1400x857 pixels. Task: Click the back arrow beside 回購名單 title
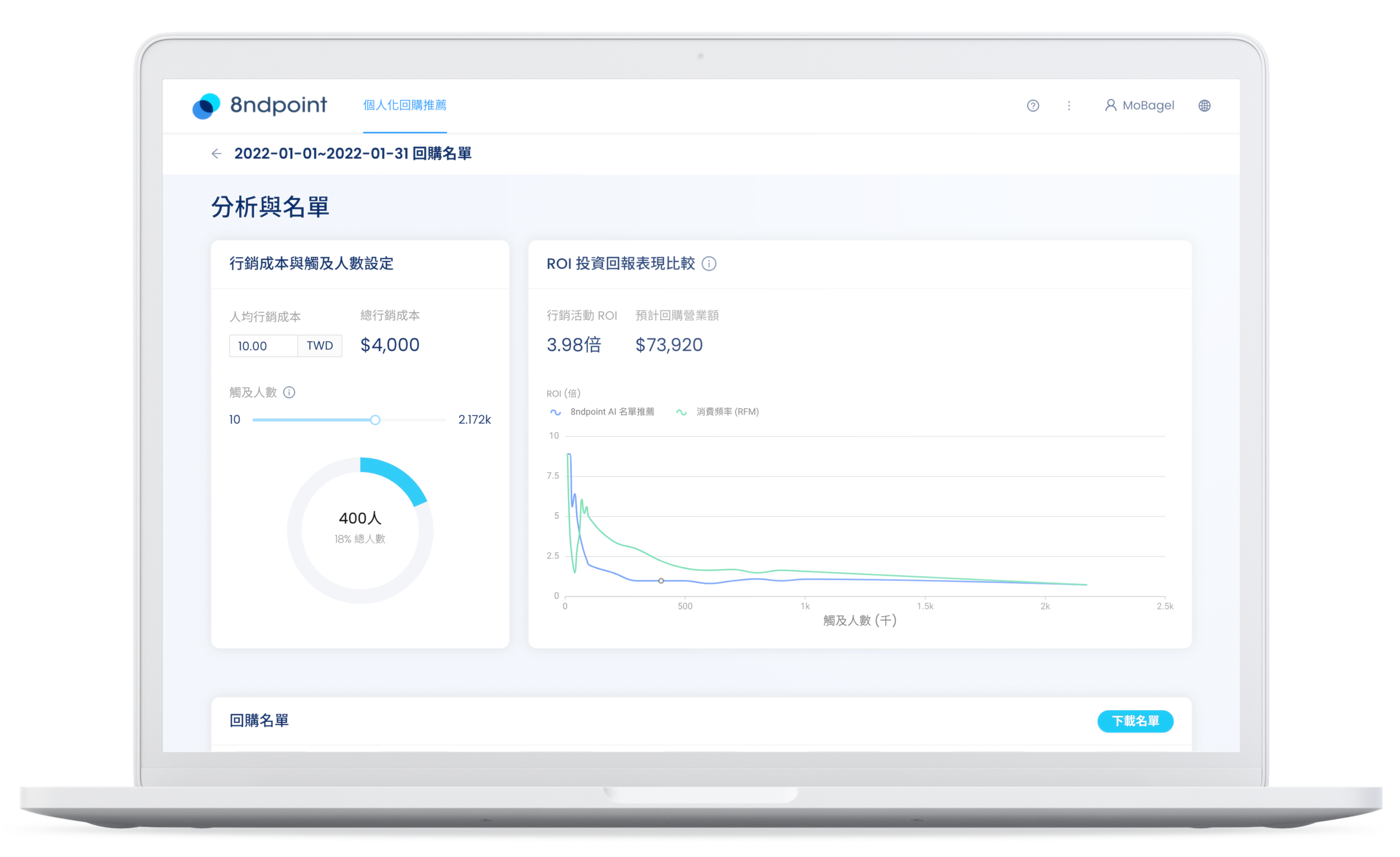[x=216, y=153]
